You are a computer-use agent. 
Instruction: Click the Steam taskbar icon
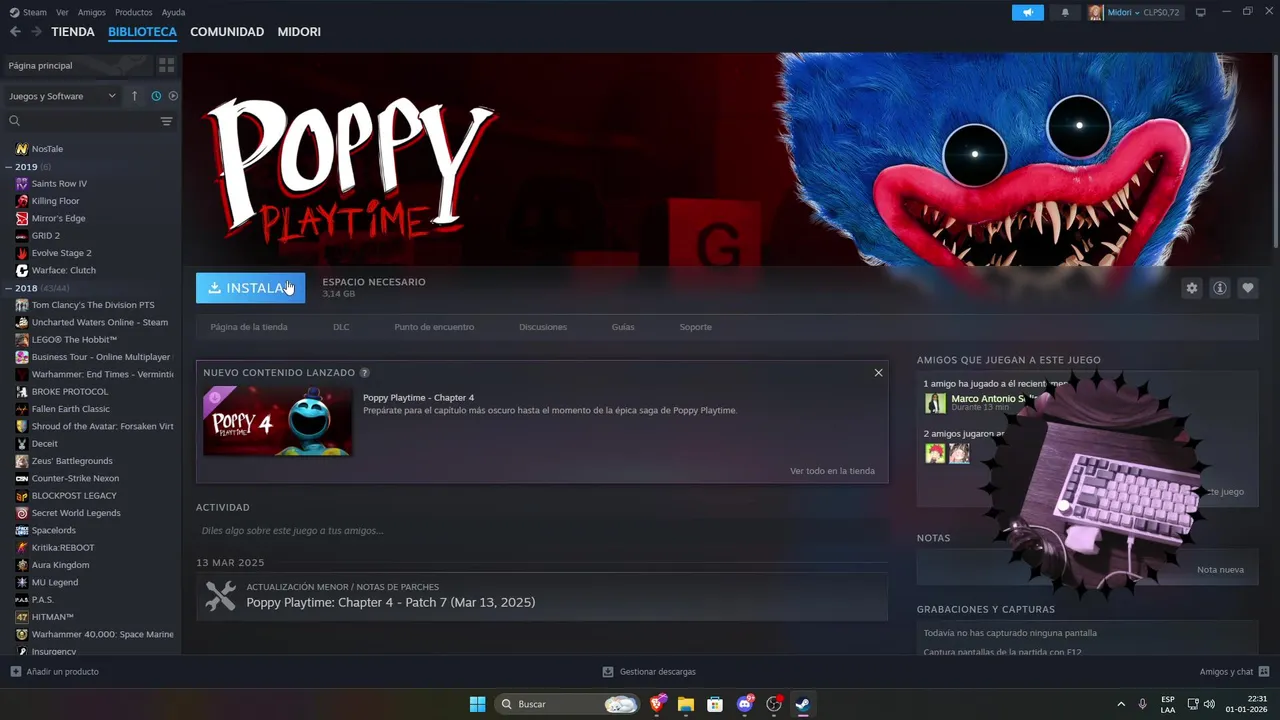pos(802,704)
